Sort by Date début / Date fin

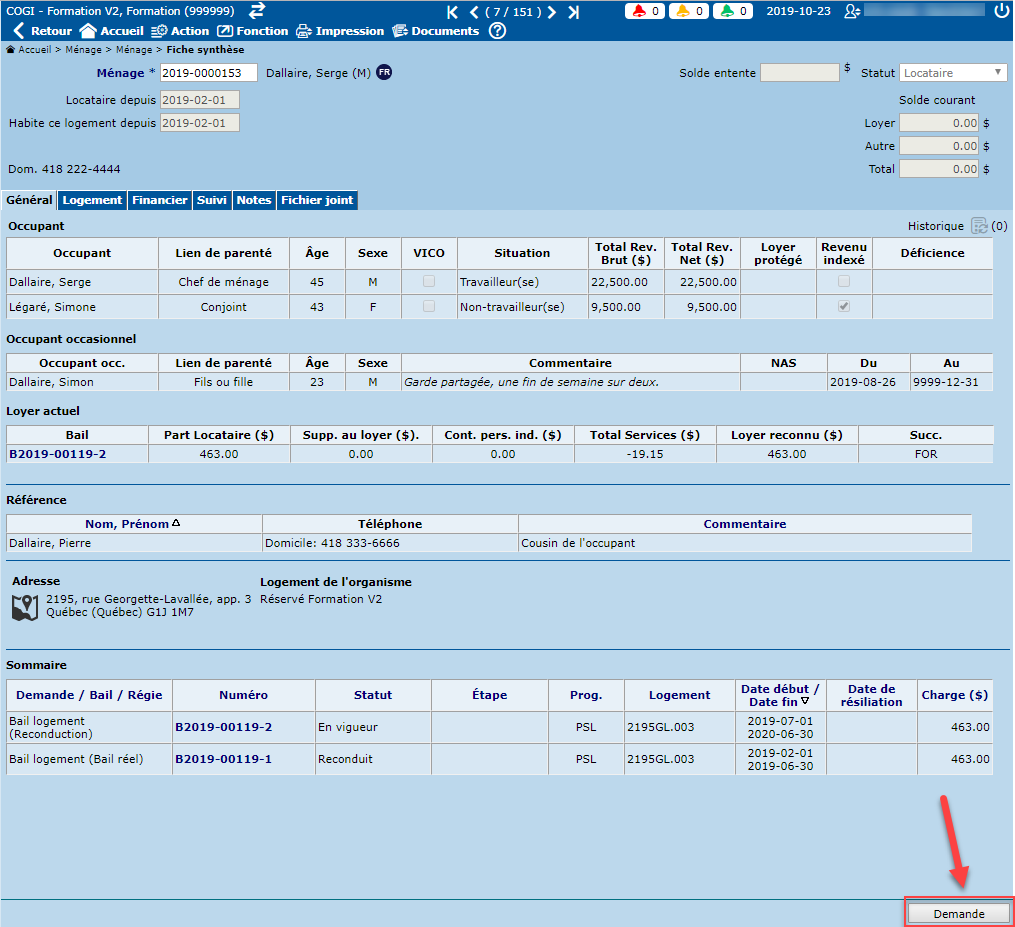coord(780,695)
